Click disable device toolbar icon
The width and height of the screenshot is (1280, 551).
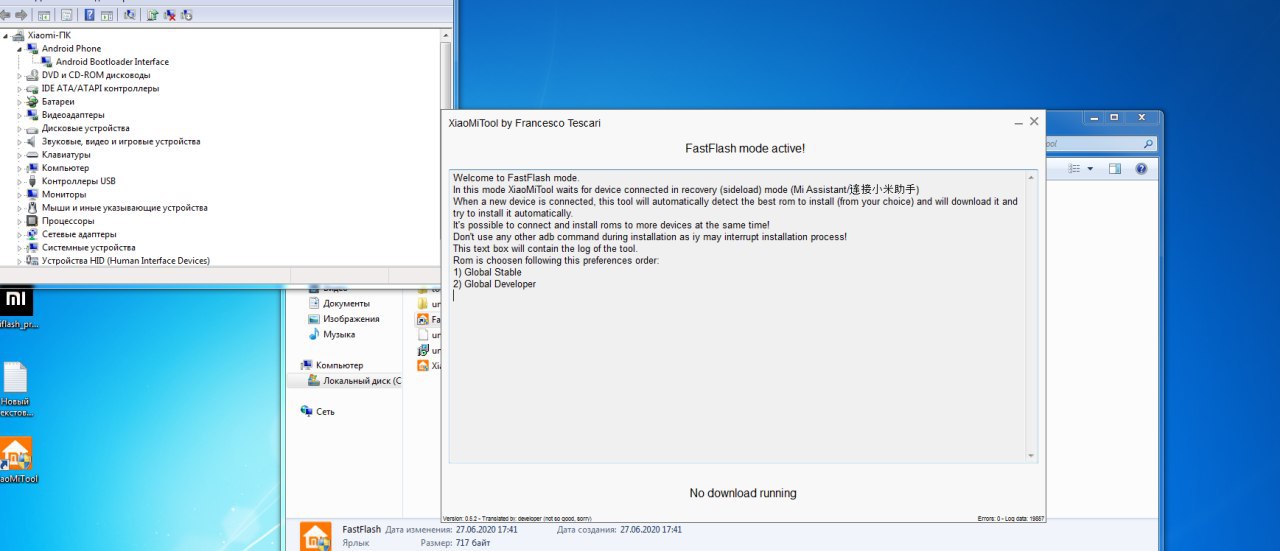(186, 15)
